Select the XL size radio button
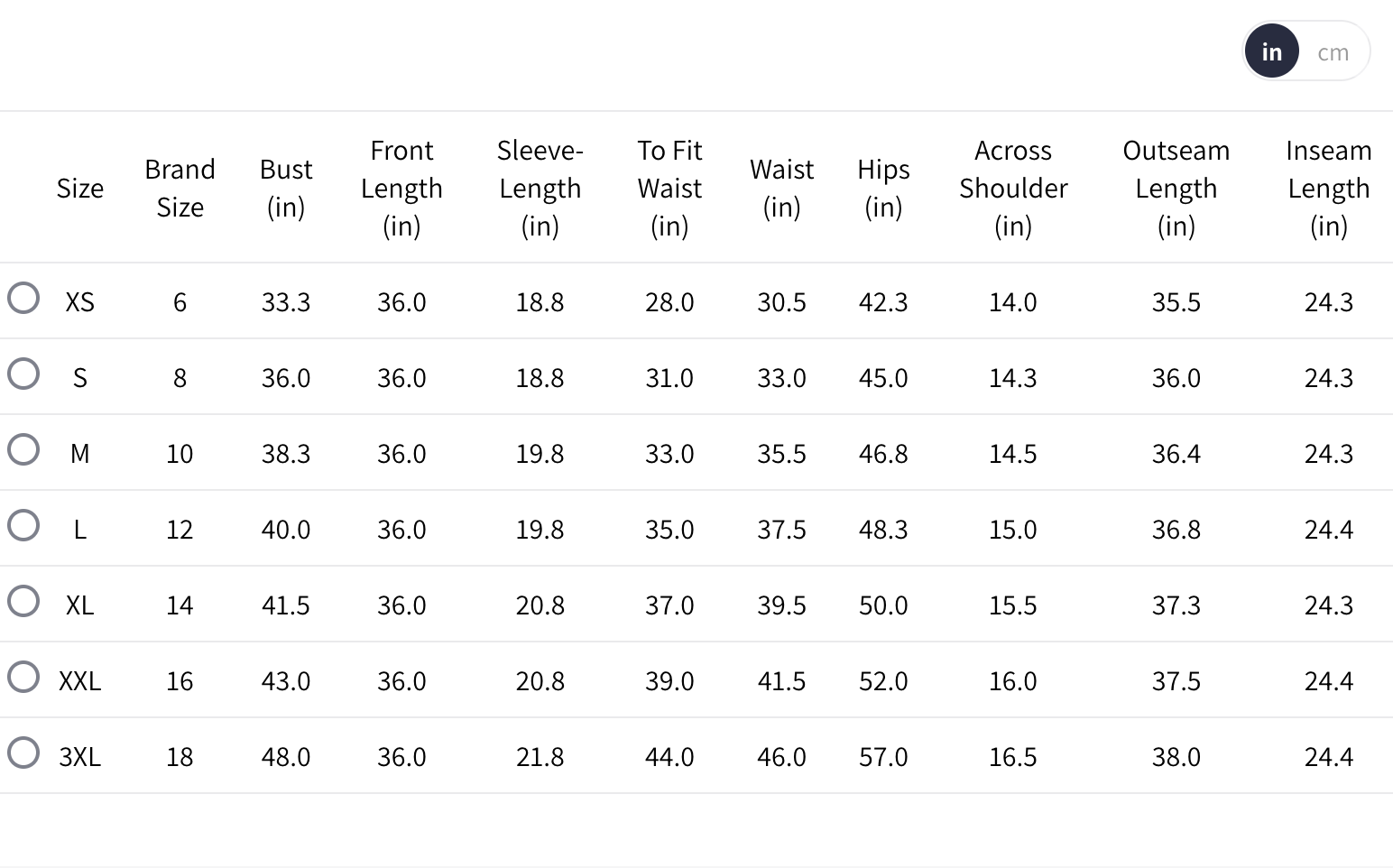 point(23,601)
